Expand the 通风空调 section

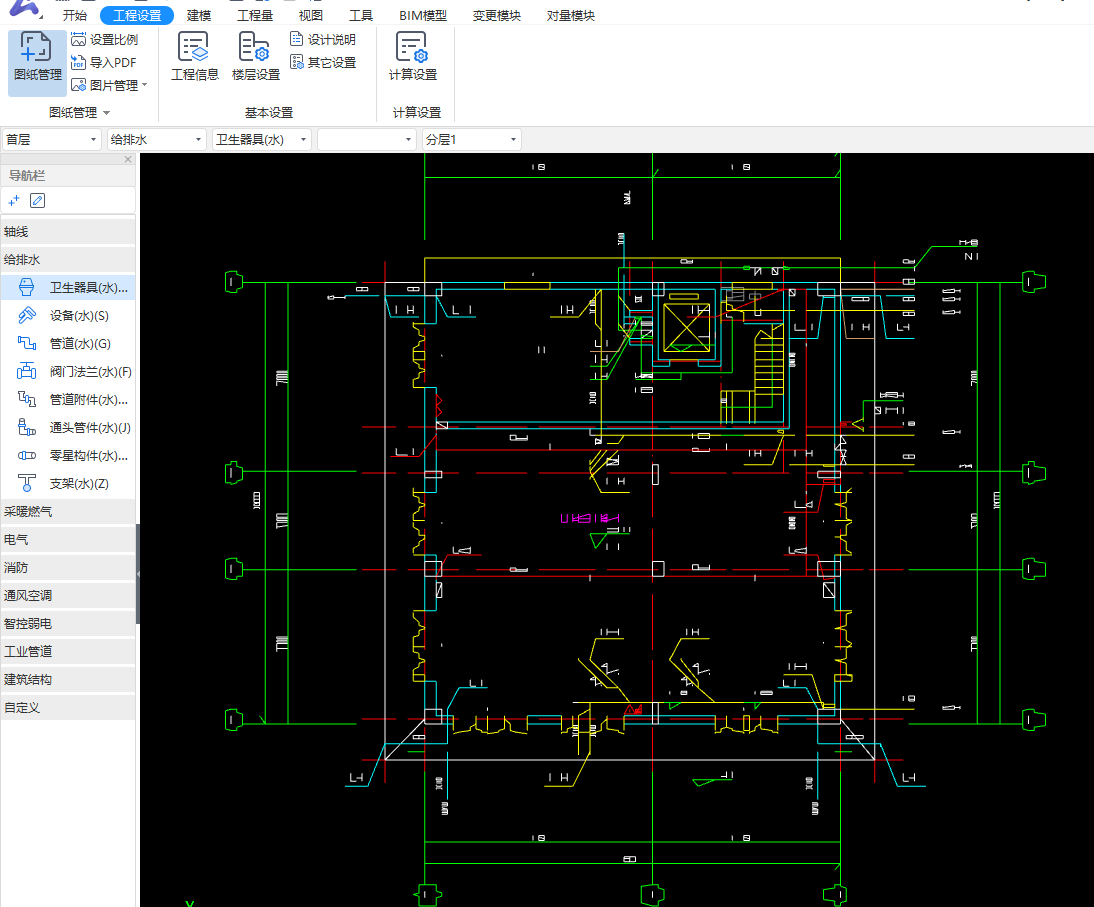coord(68,595)
